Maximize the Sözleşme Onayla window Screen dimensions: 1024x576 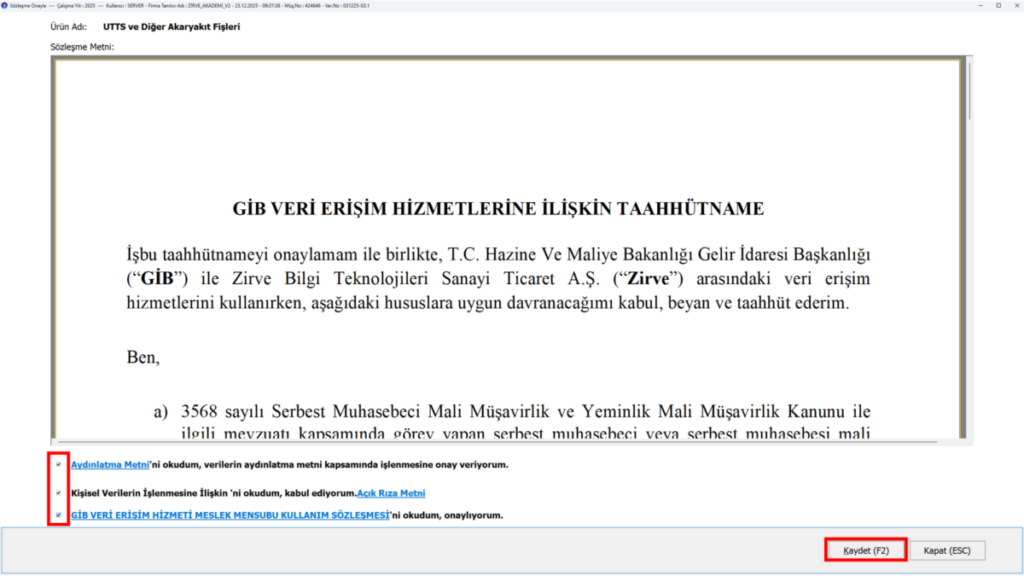coord(999,5)
